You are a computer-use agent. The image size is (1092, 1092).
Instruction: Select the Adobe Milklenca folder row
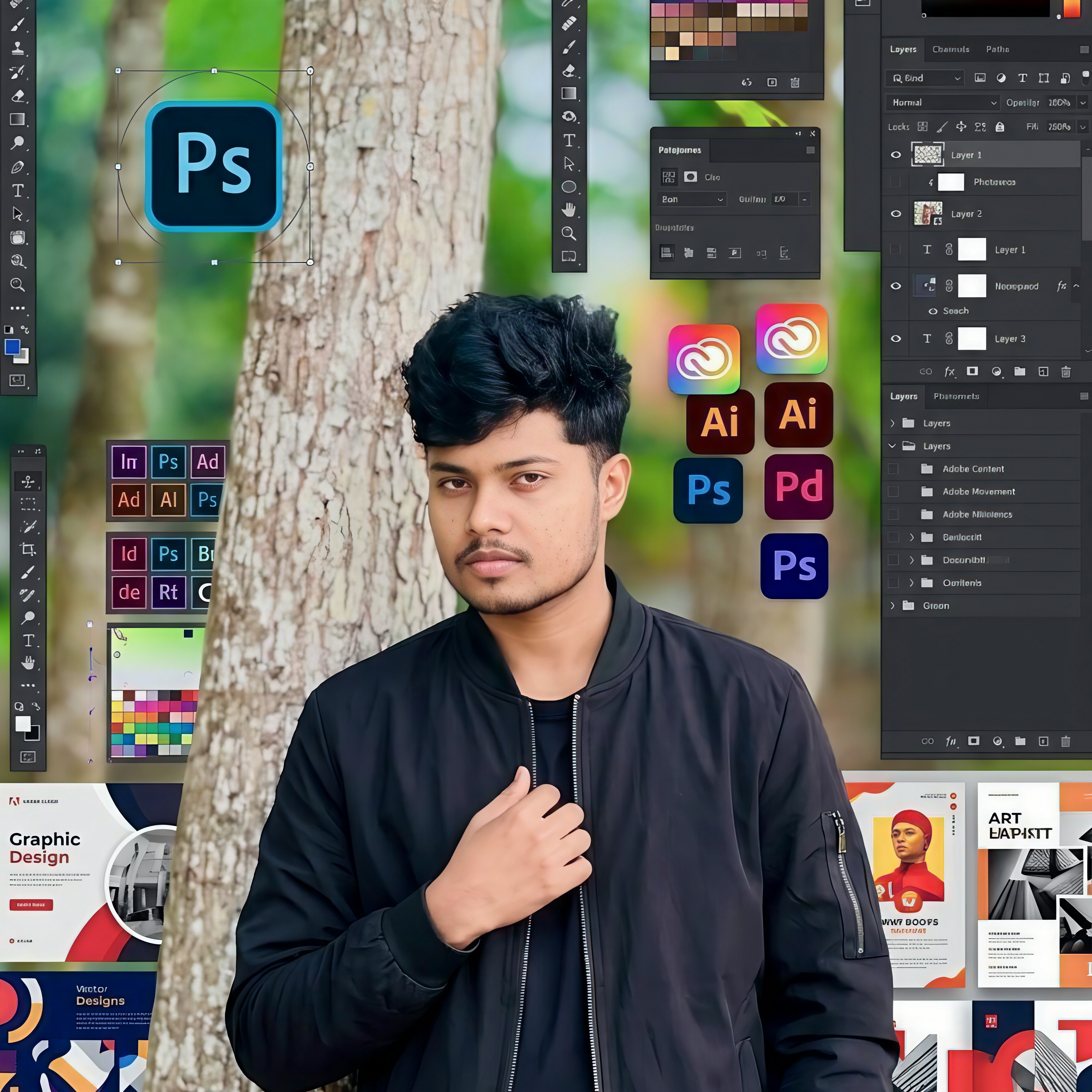(981, 514)
